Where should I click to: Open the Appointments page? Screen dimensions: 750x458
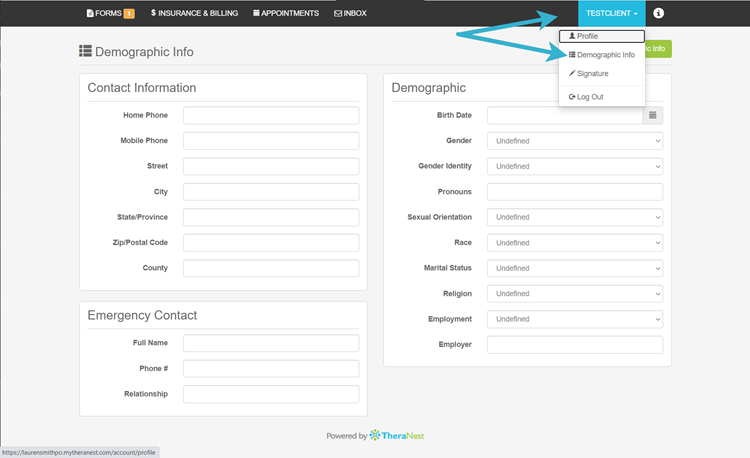(x=286, y=13)
